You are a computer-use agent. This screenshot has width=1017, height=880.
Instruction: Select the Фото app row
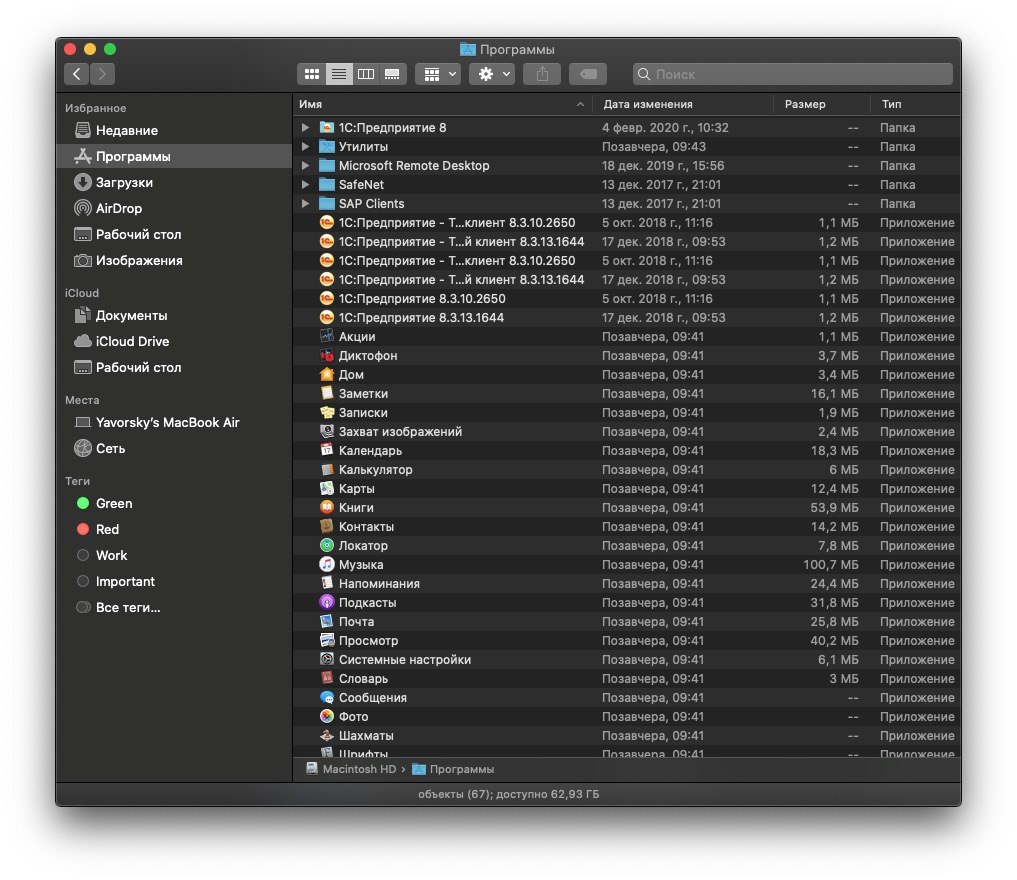click(x=627, y=717)
